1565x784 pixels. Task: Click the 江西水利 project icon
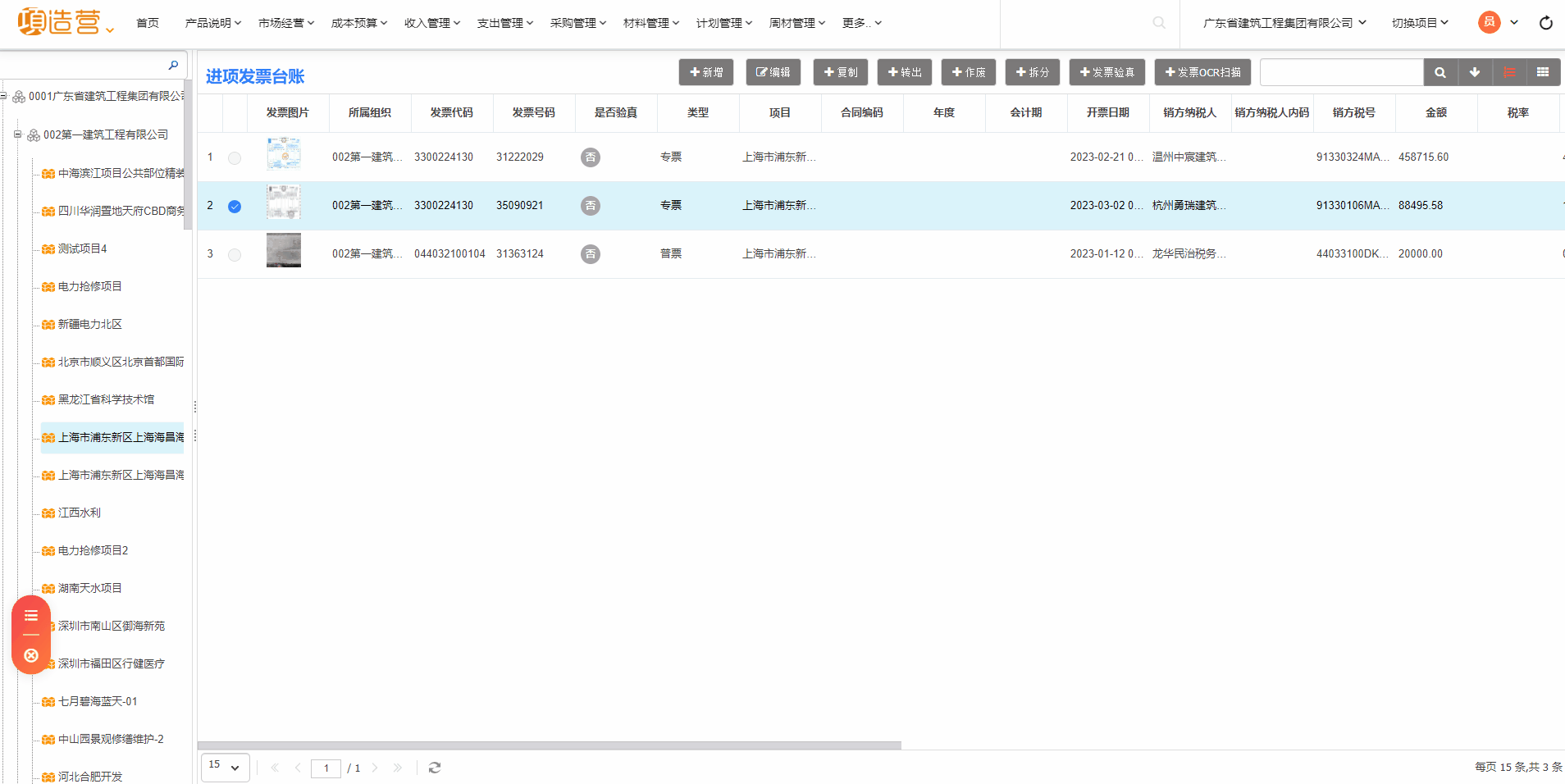48,513
